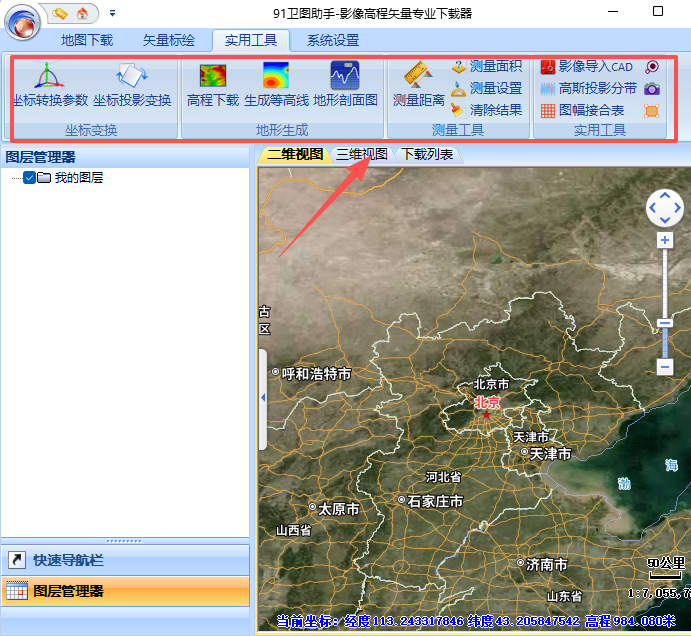Select the 图层管理器 bottom panel button

pyautogui.click(x=125, y=591)
